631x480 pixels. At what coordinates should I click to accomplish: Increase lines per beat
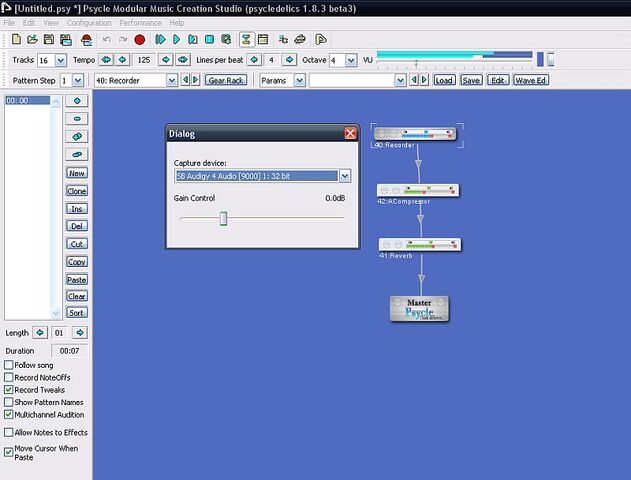click(x=289, y=60)
